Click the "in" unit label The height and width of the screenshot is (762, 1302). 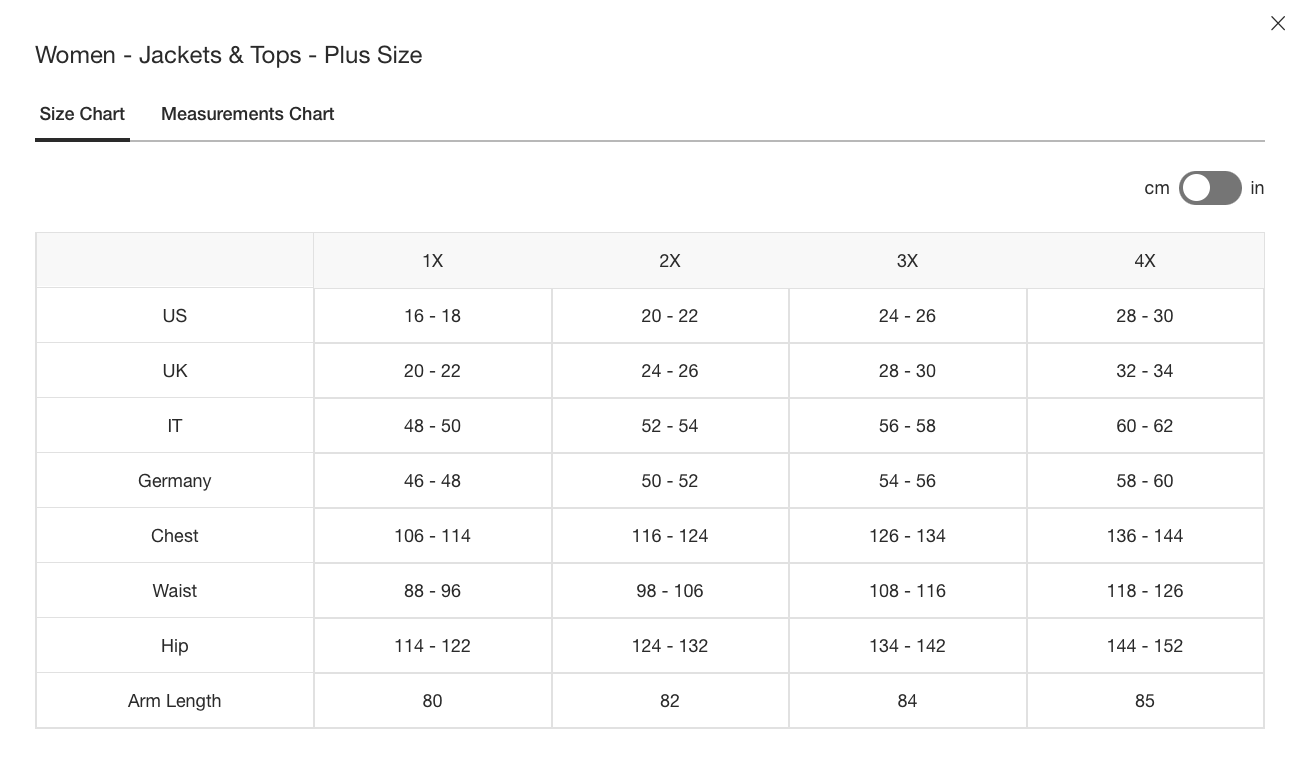(1257, 188)
